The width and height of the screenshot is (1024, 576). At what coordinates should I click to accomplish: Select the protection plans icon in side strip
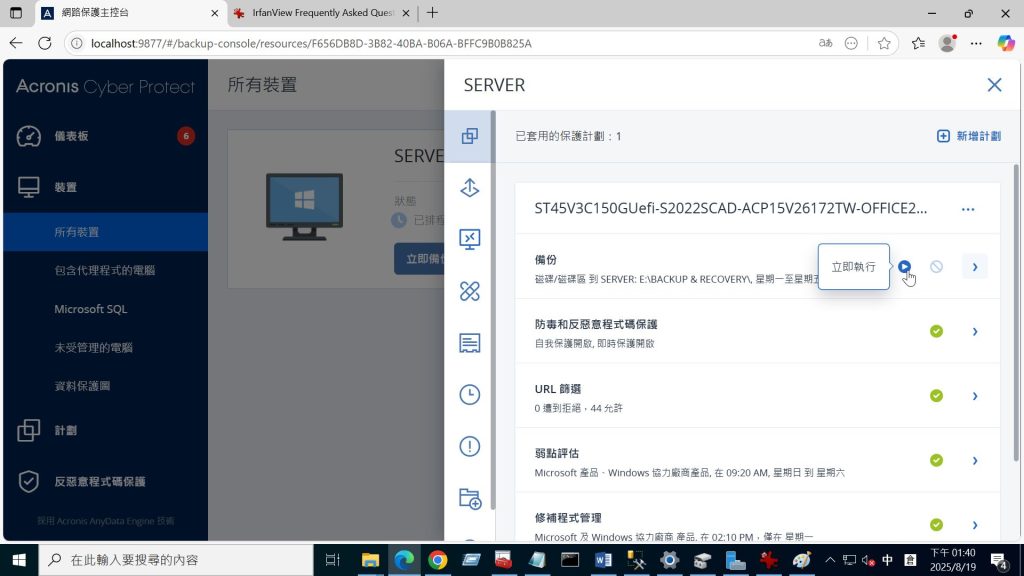tap(470, 136)
